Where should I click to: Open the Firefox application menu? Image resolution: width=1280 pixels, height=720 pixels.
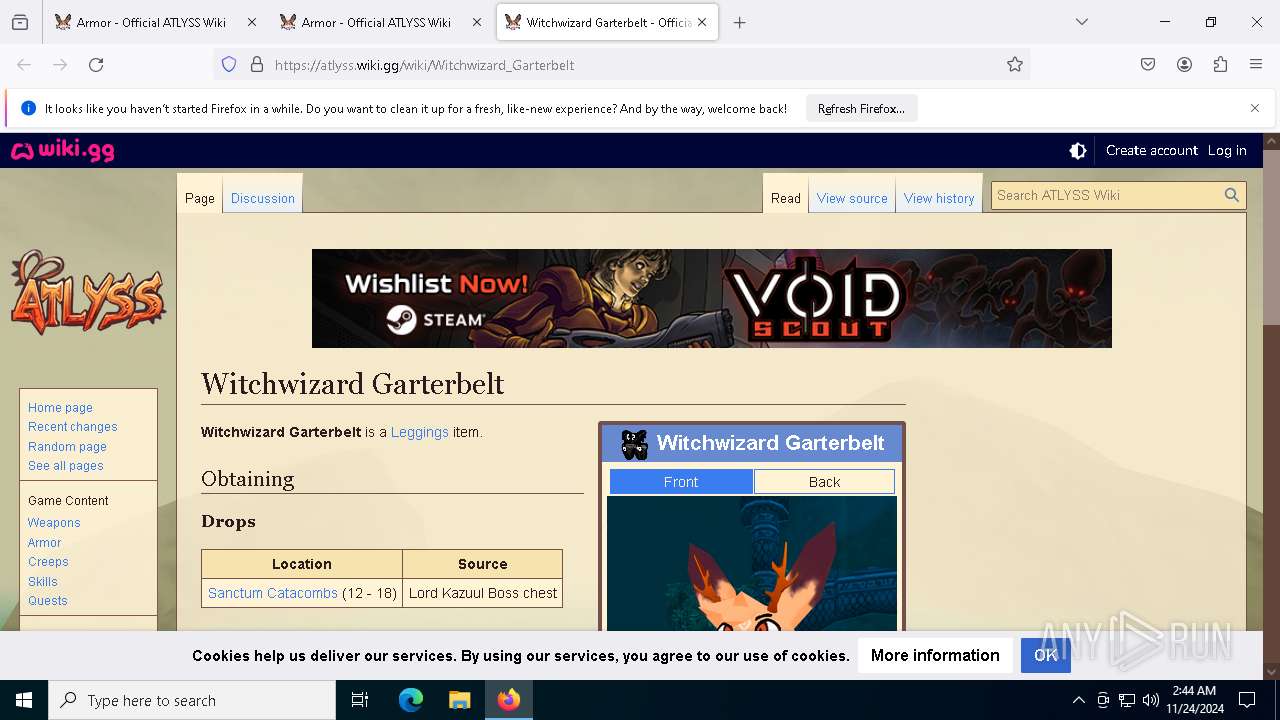tap(1256, 65)
